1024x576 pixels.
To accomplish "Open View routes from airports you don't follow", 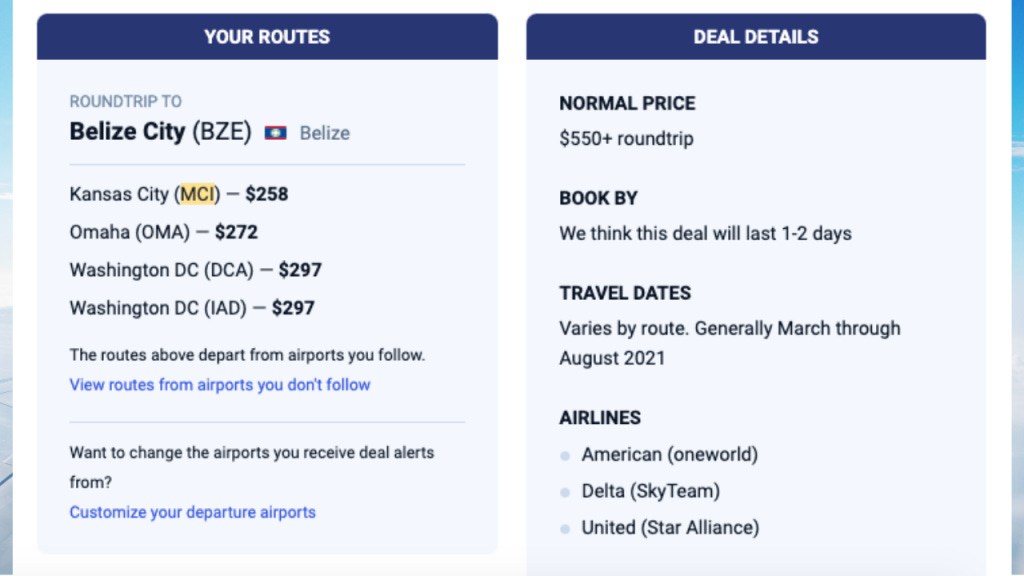I will [x=220, y=385].
